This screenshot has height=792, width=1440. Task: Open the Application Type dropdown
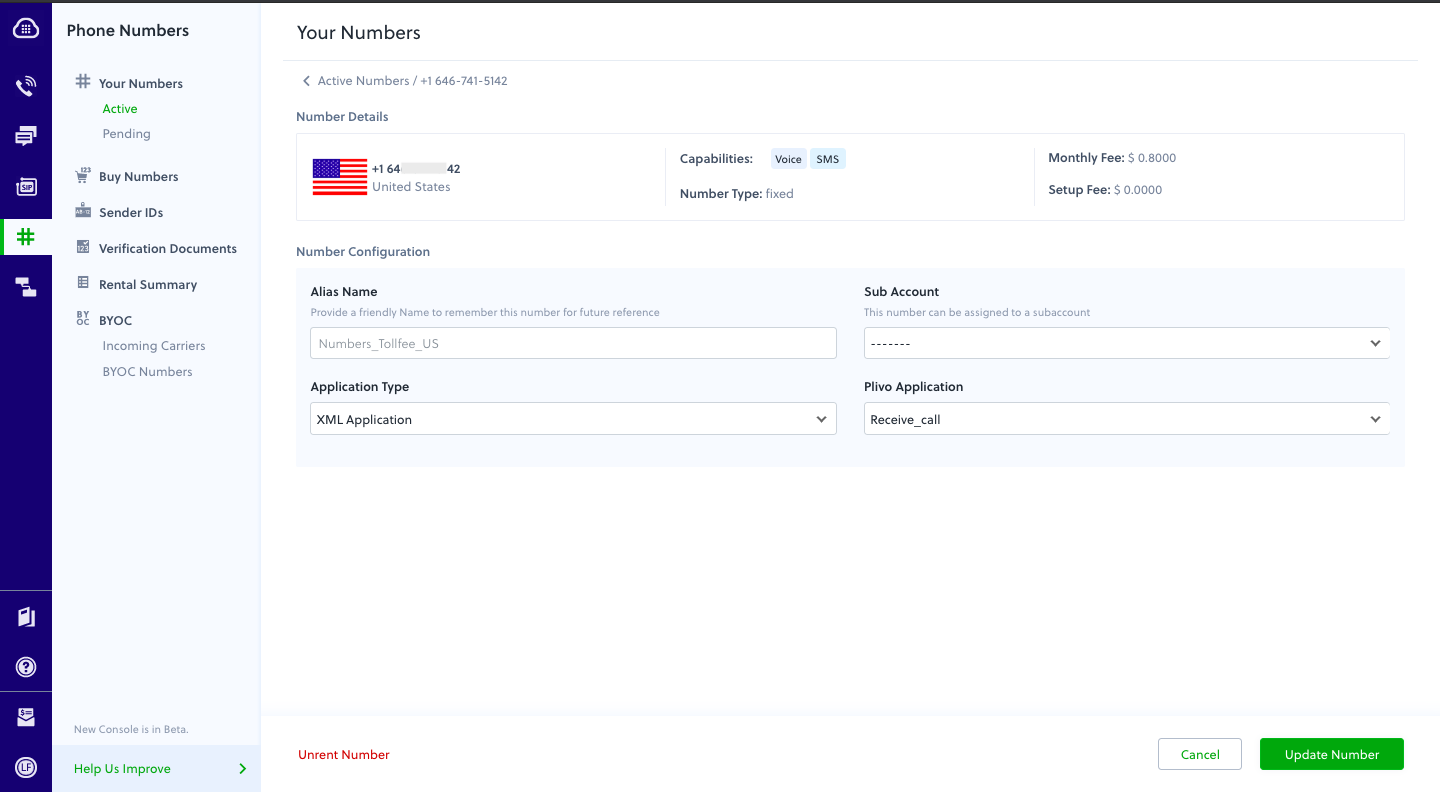click(573, 418)
